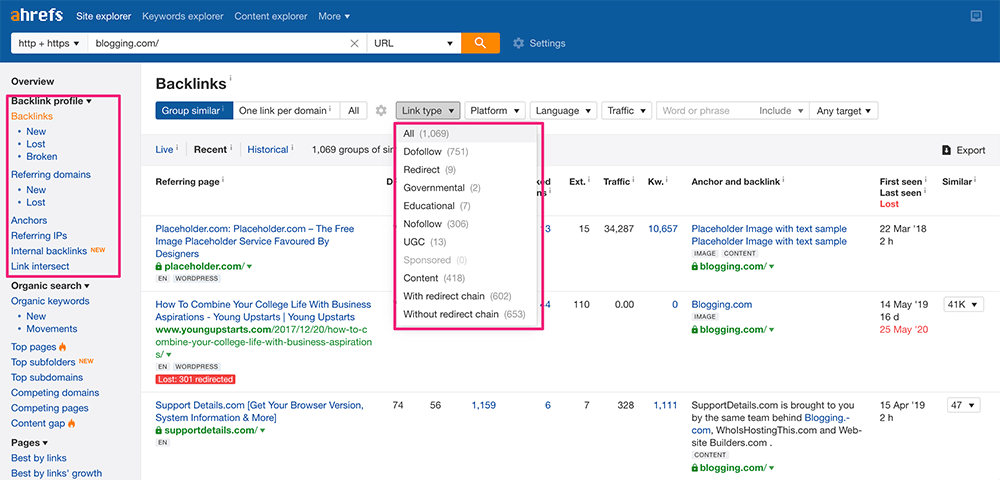Open Site explorer tab
This screenshot has width=1000, height=480.
(x=103, y=17)
